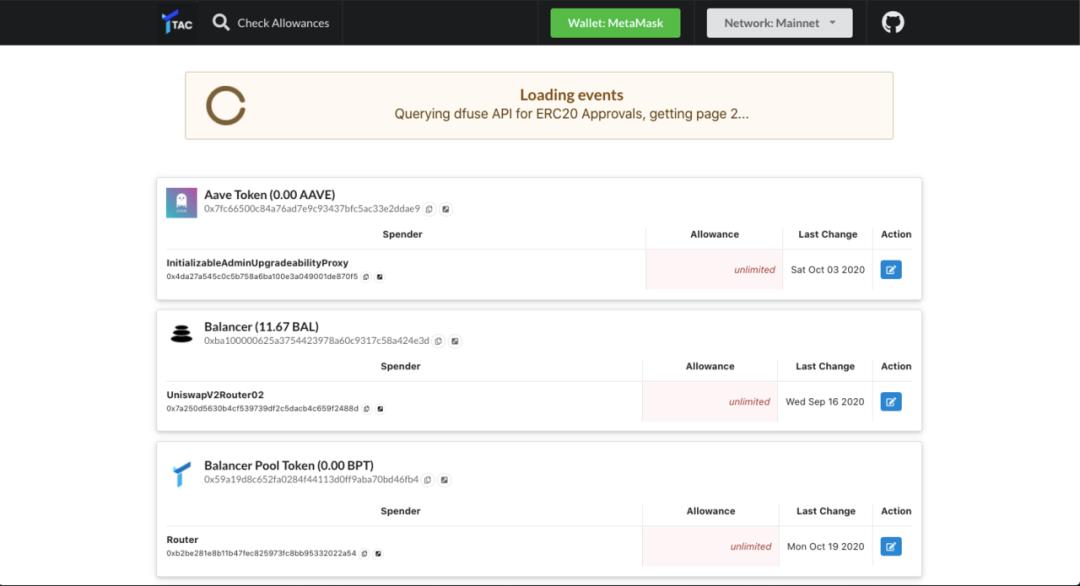Screen dimensions: 1080x586
Task: Copy the Balancer contract address
Action: click(x=439, y=341)
